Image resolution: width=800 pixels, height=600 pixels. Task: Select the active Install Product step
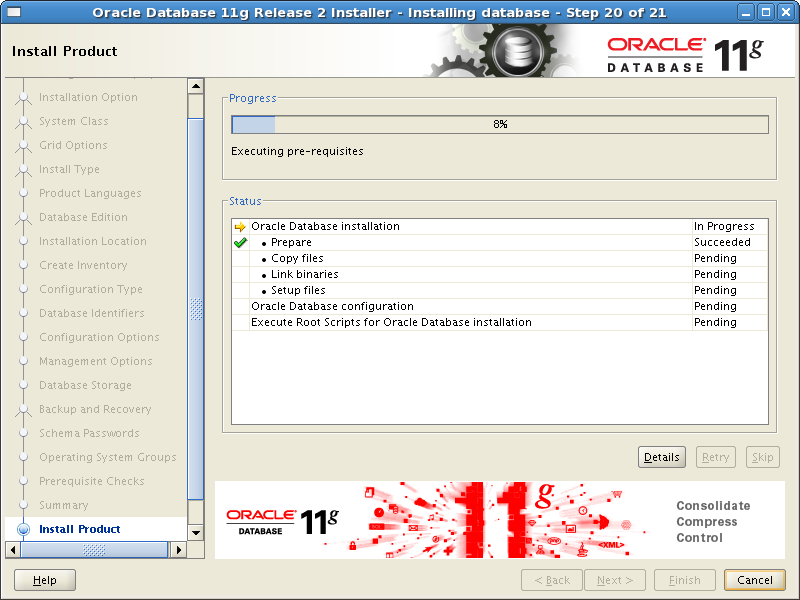click(80, 529)
